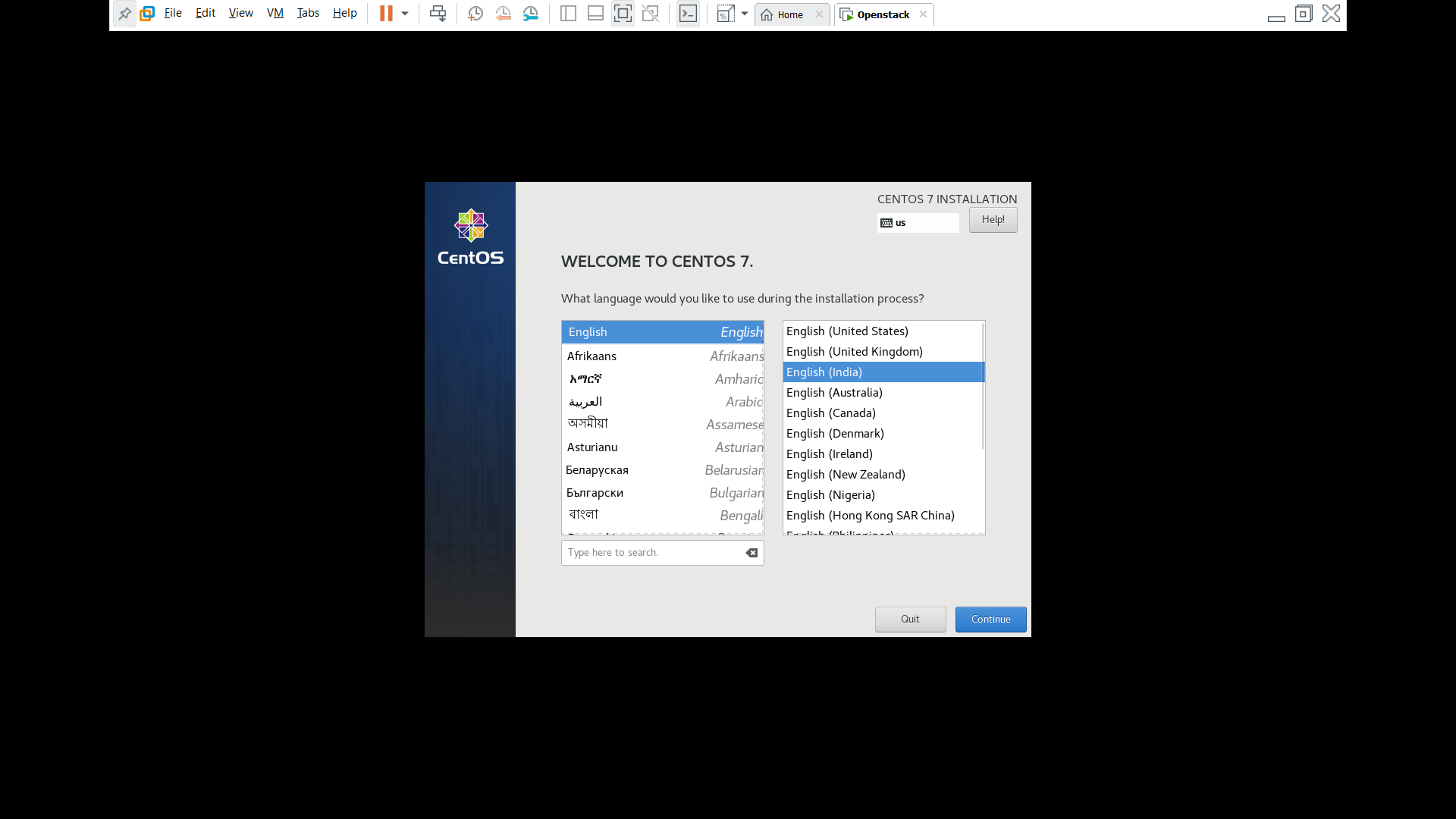
Task: Select English (United Kingdom) locale
Action: tap(854, 351)
